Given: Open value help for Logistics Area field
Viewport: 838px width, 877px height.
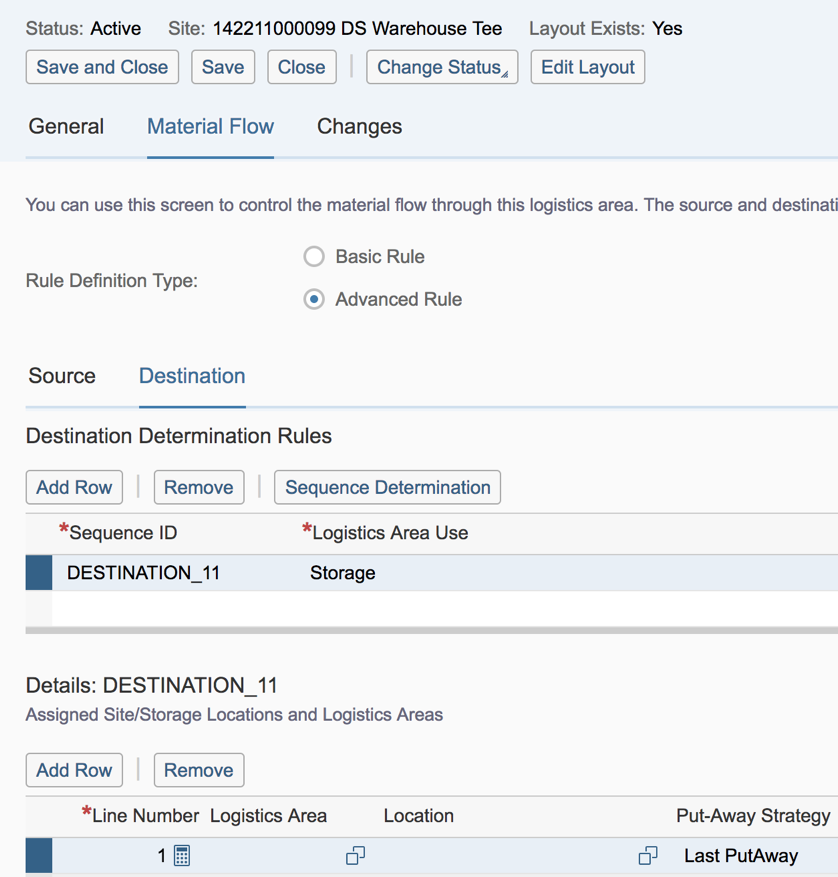Looking at the screenshot, I should 355,856.
